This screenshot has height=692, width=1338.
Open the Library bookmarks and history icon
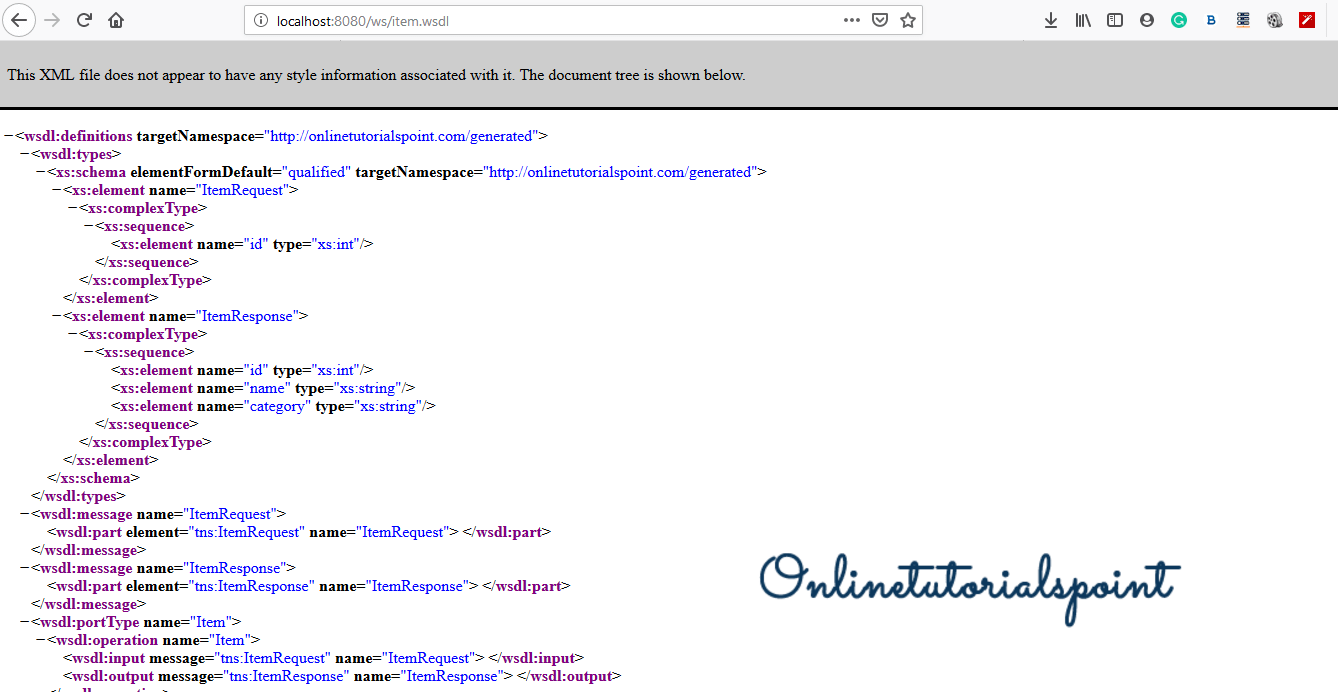click(x=1083, y=20)
